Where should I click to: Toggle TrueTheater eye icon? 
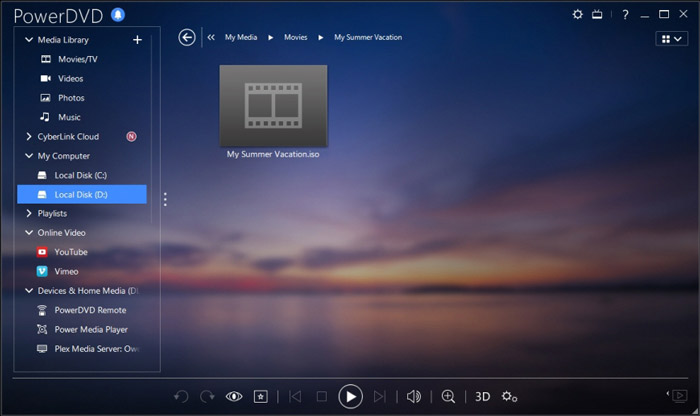point(234,396)
